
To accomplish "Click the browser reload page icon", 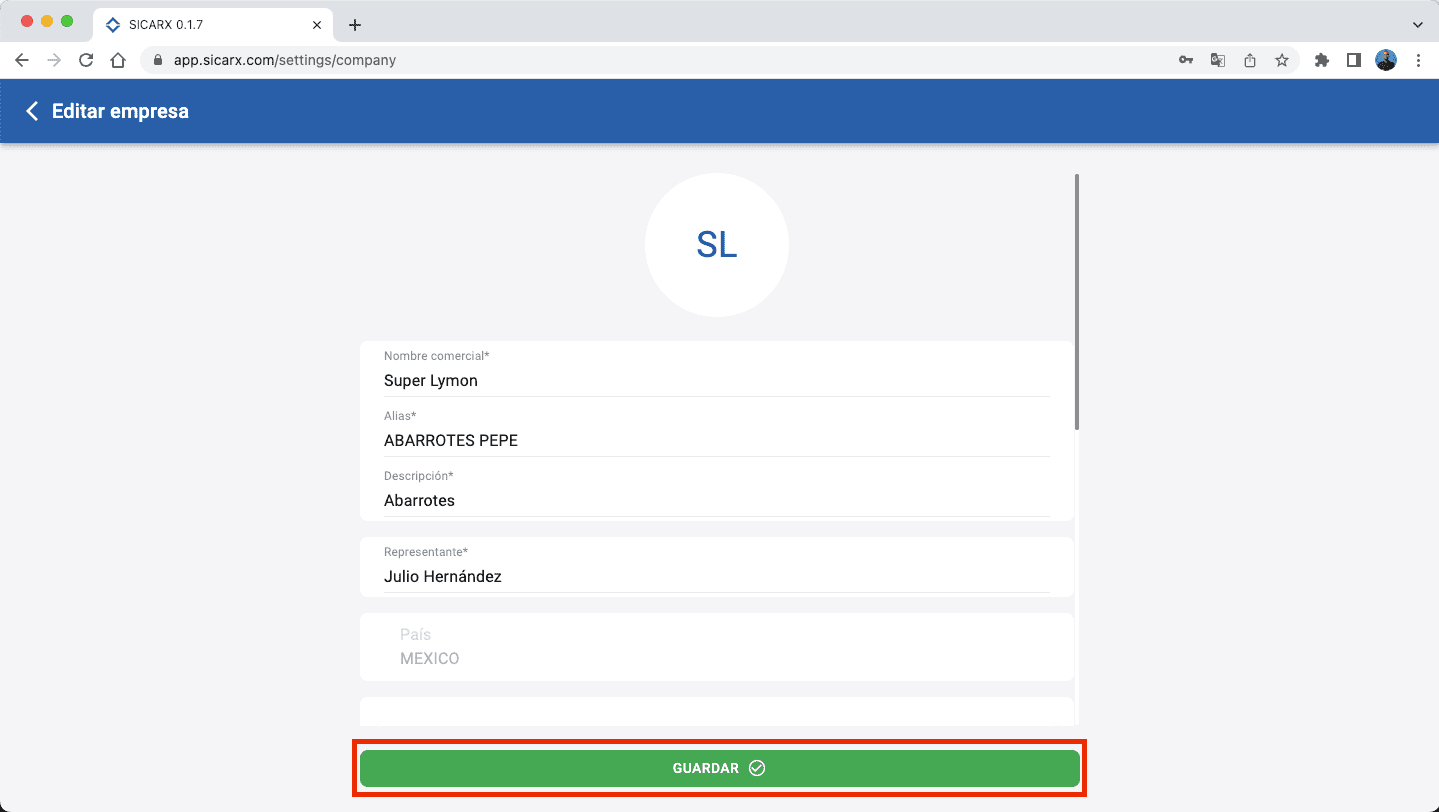I will click(x=86, y=60).
